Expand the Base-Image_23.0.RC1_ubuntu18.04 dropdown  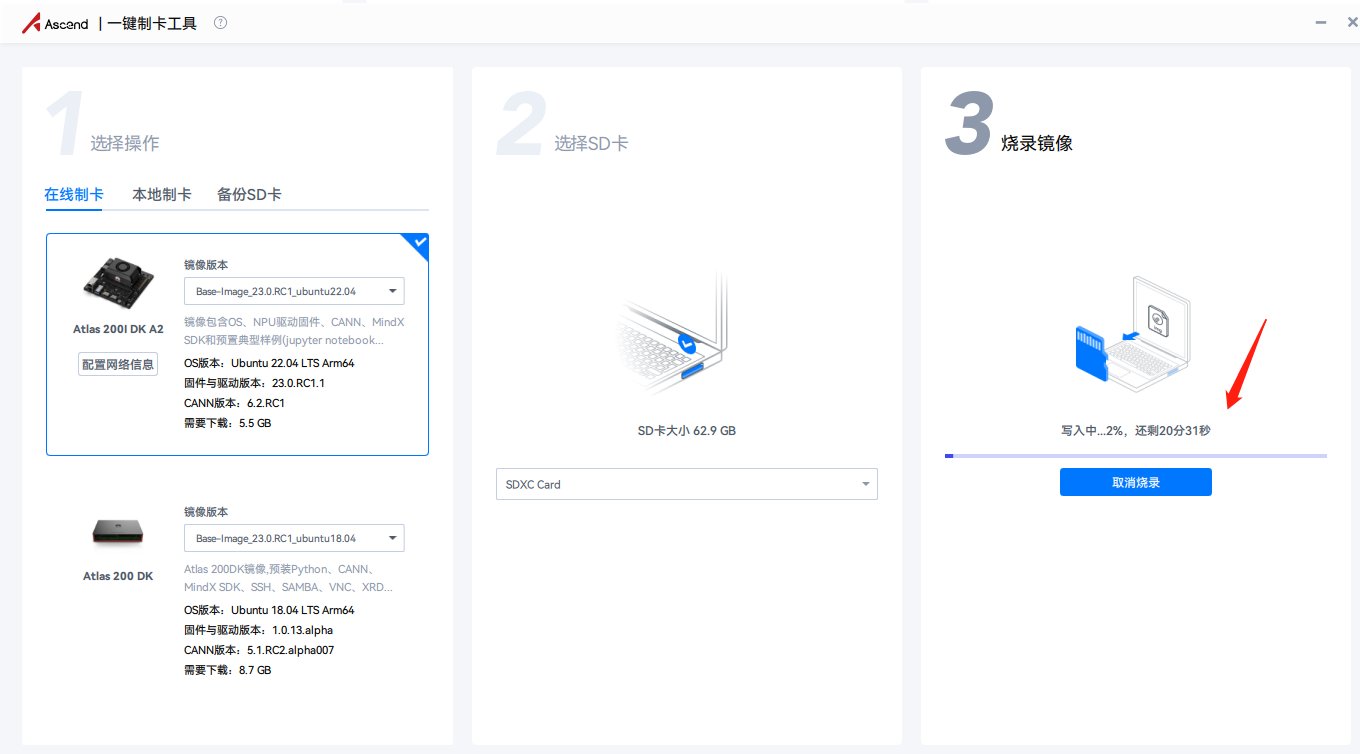pyautogui.click(x=294, y=538)
